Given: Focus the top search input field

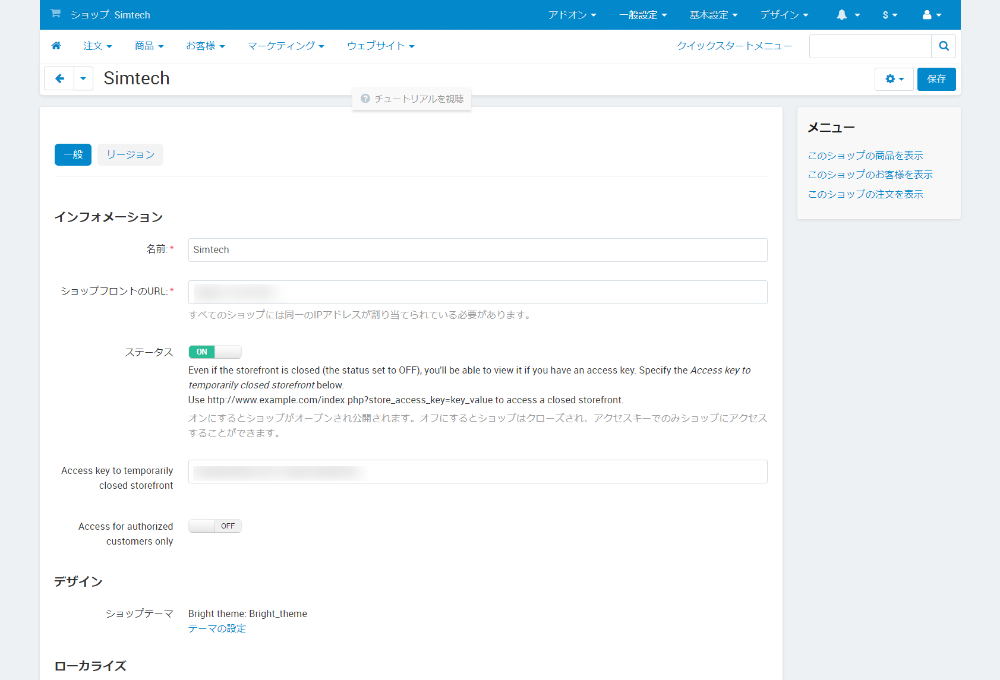Looking at the screenshot, I should click(x=870, y=46).
